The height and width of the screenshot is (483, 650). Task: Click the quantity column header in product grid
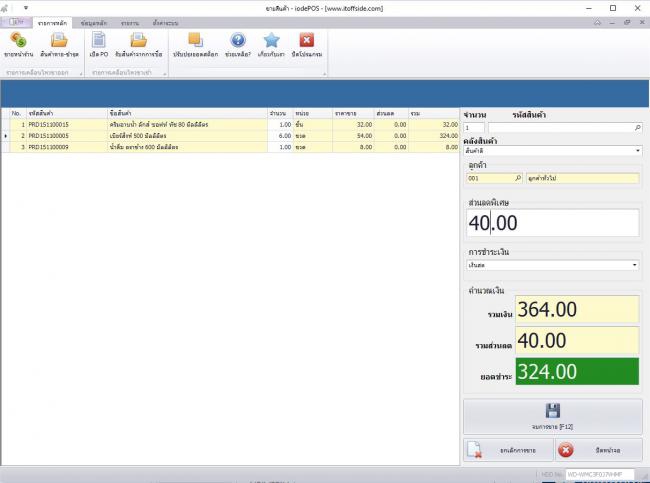[280, 113]
